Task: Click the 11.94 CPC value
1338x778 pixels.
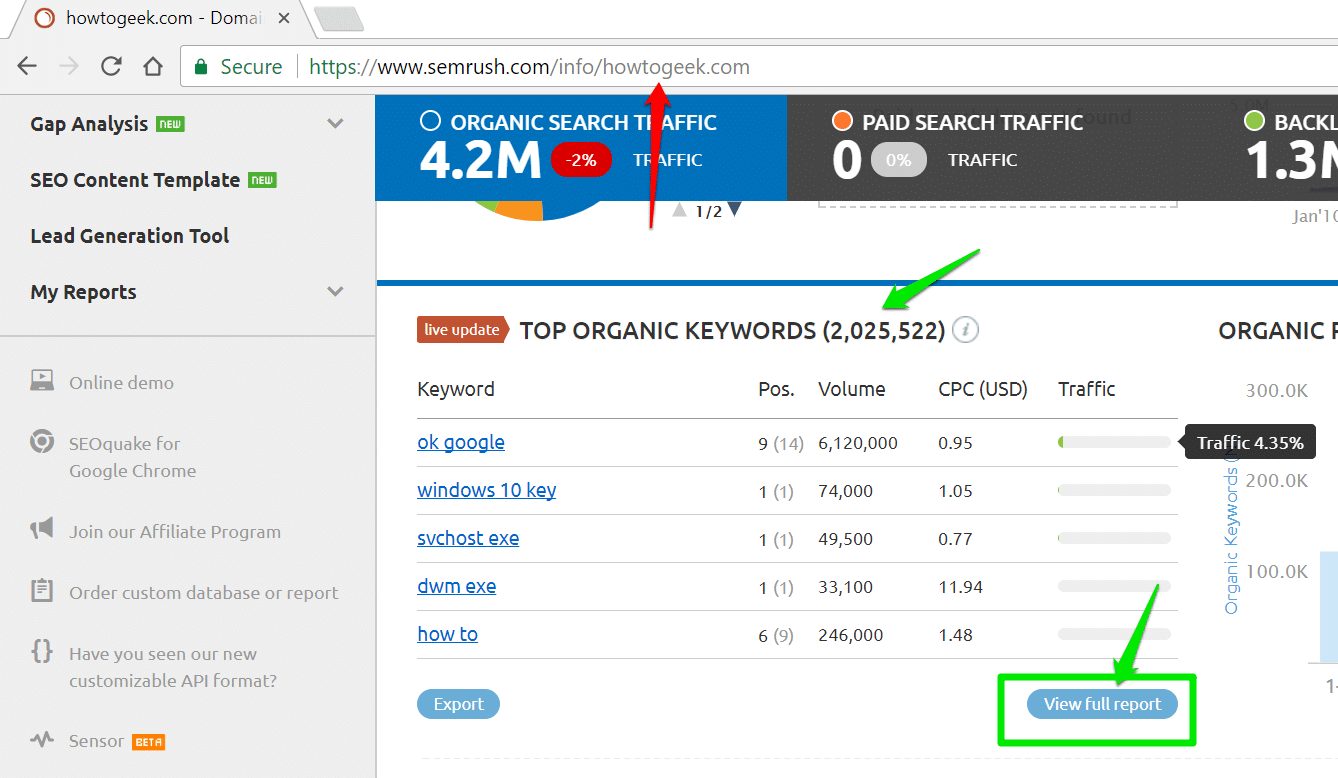Action: pos(960,586)
